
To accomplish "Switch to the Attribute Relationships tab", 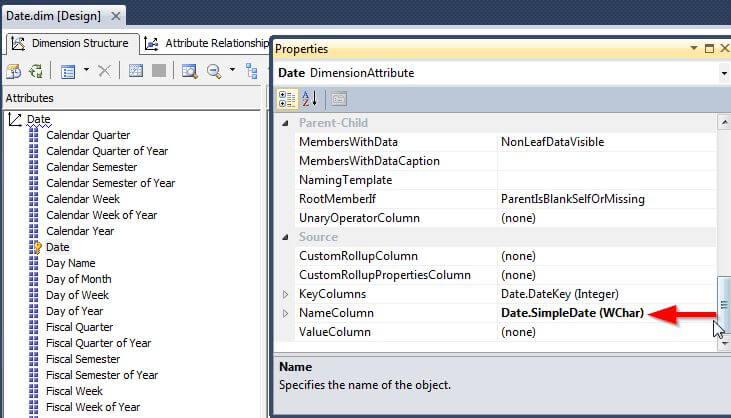I will [x=206, y=43].
